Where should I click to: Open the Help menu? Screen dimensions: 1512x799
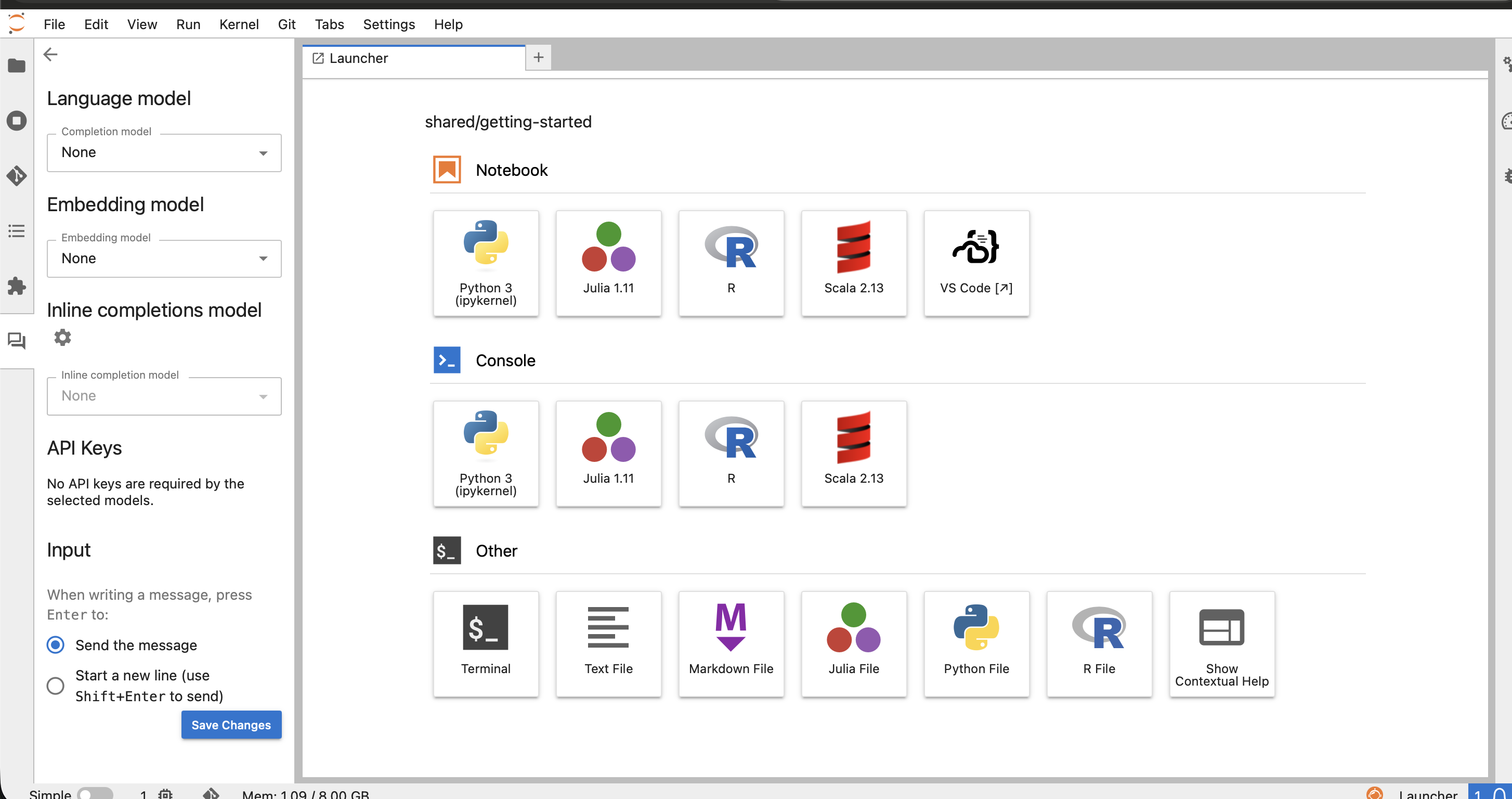click(x=448, y=24)
